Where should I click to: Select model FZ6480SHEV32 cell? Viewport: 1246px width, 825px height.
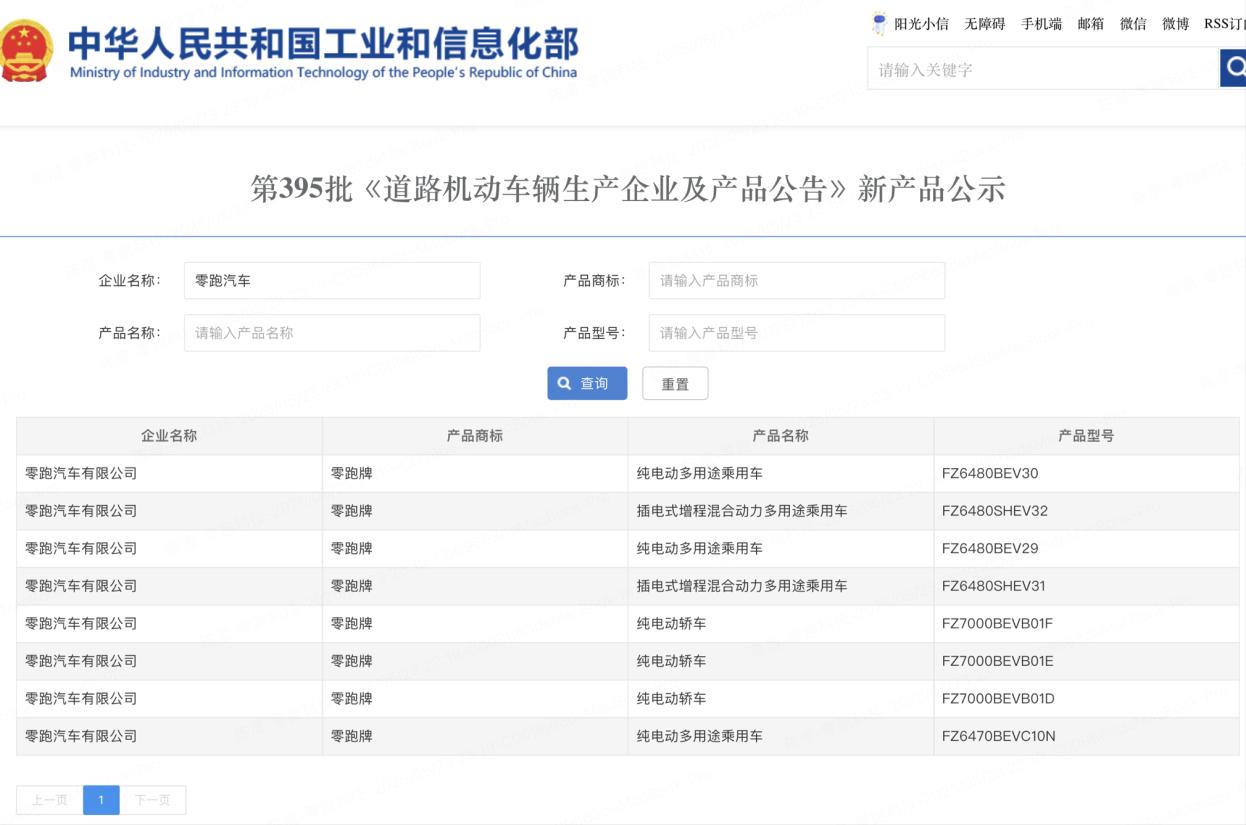point(1087,511)
